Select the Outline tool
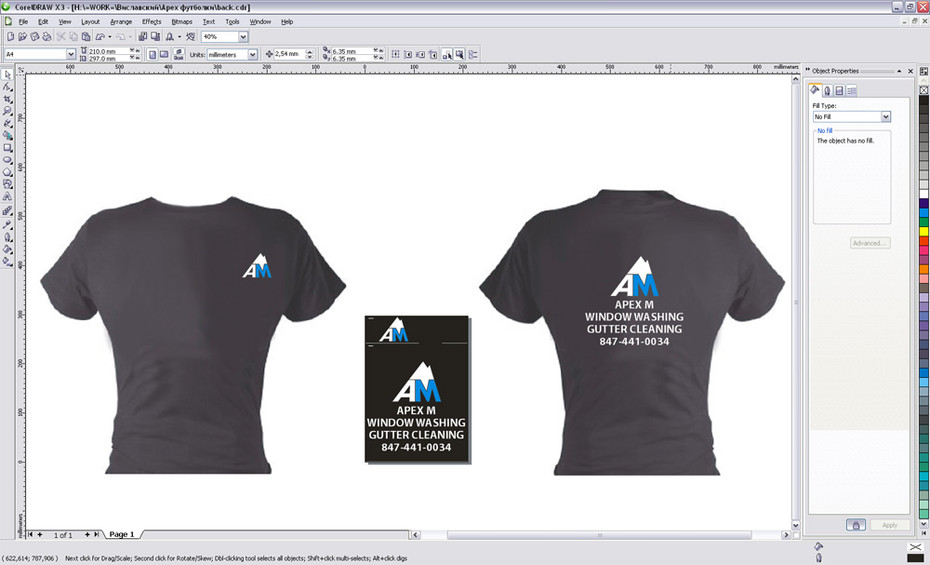 7,237
